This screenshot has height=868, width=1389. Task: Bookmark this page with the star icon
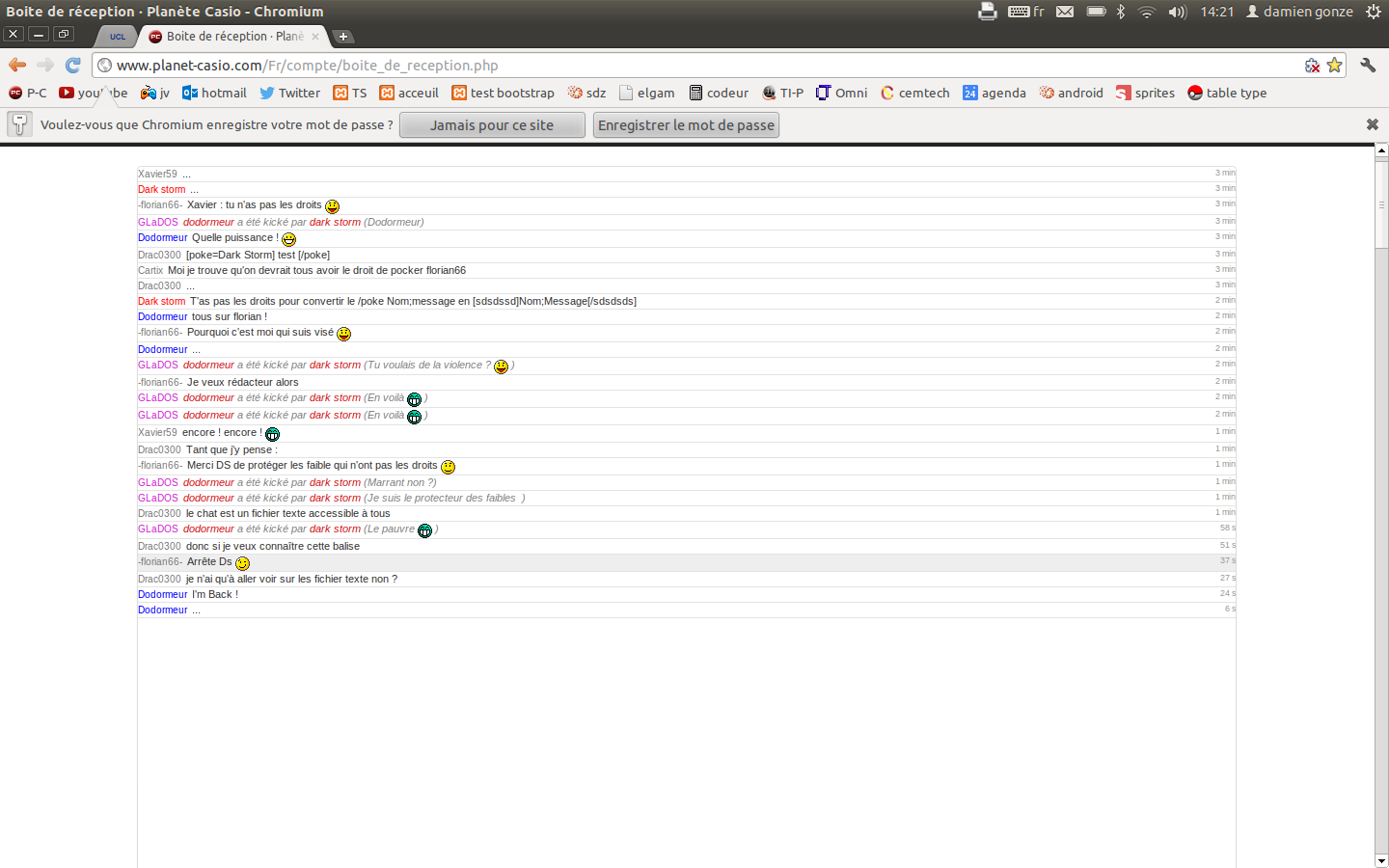1334,65
